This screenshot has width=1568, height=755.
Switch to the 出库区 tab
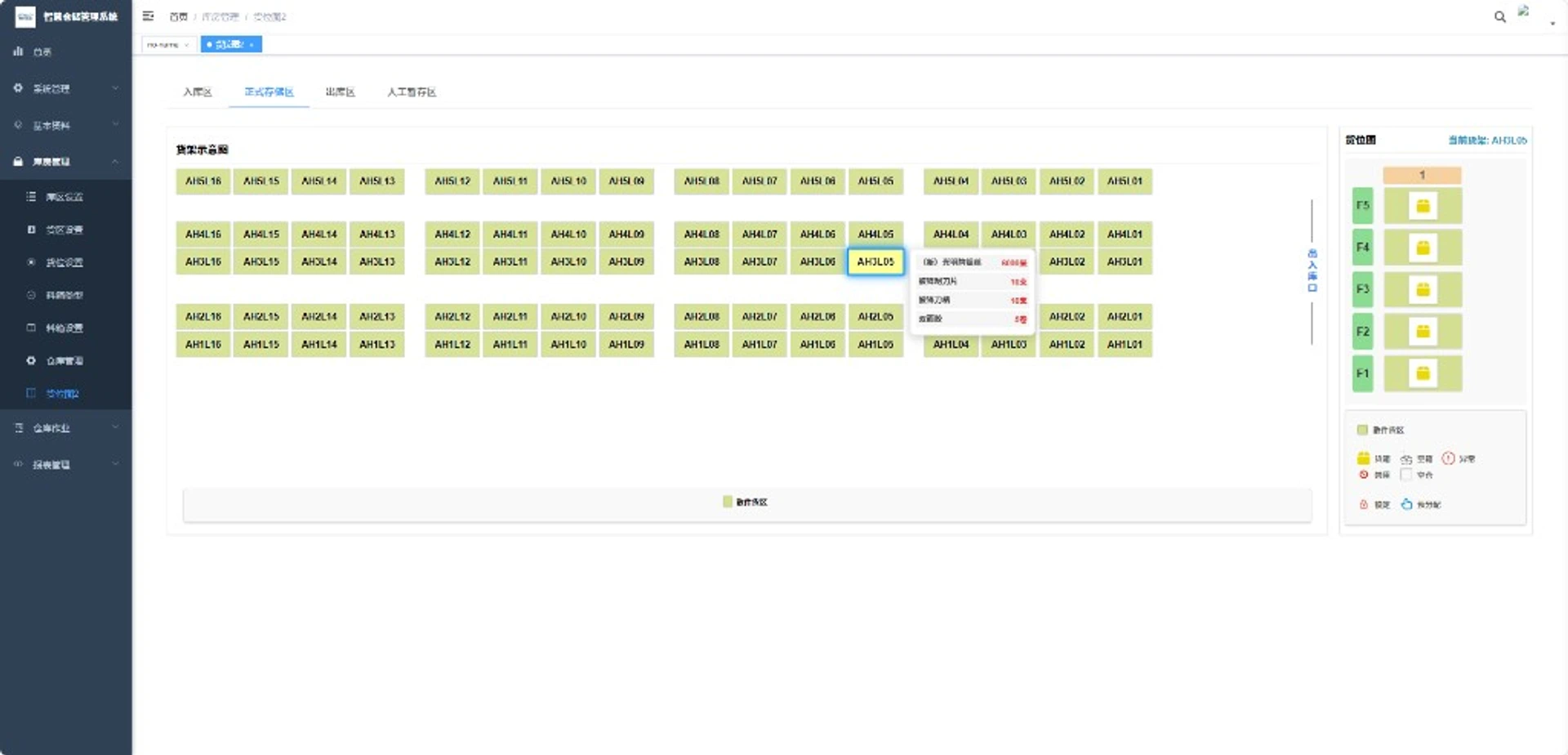tap(341, 92)
